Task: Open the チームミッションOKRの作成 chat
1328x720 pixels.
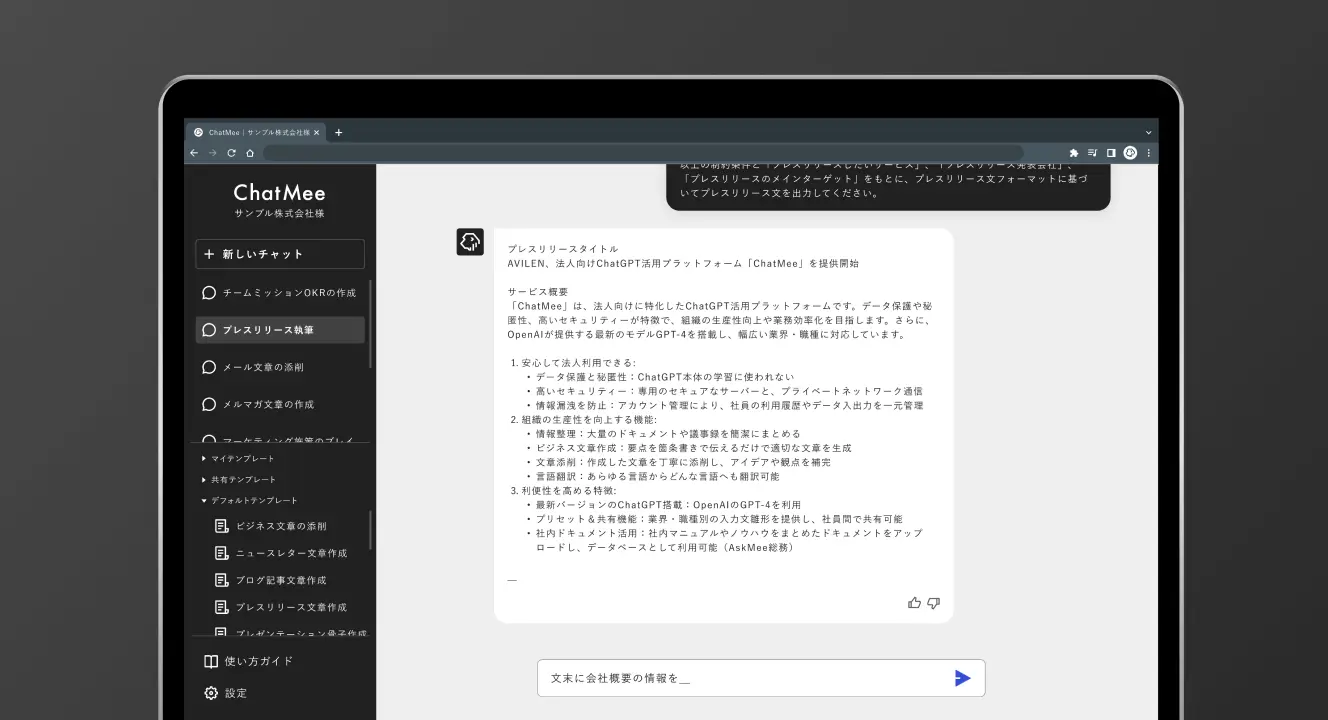Action: click(x=280, y=293)
